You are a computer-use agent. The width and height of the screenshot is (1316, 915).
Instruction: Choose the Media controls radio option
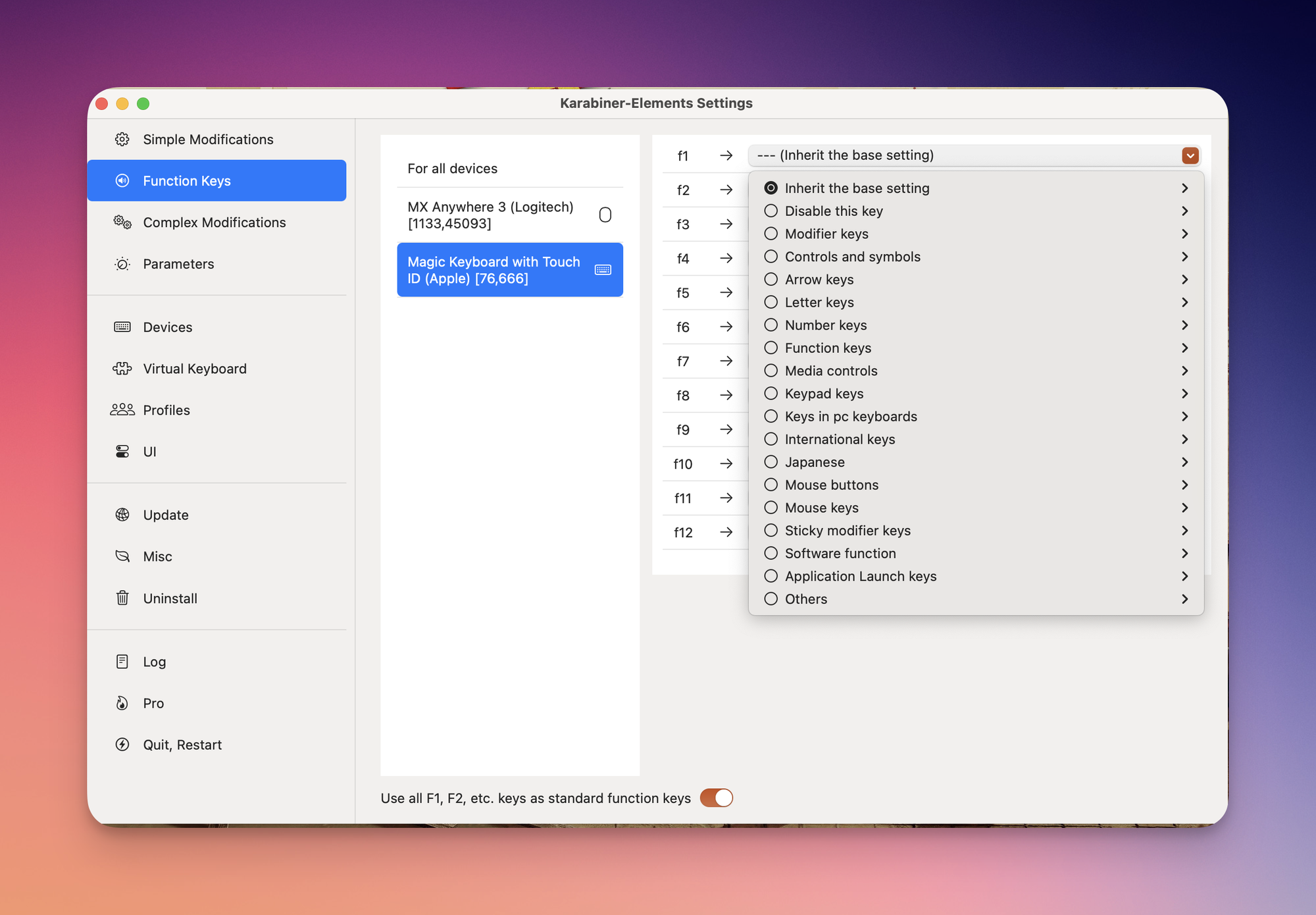[771, 371]
